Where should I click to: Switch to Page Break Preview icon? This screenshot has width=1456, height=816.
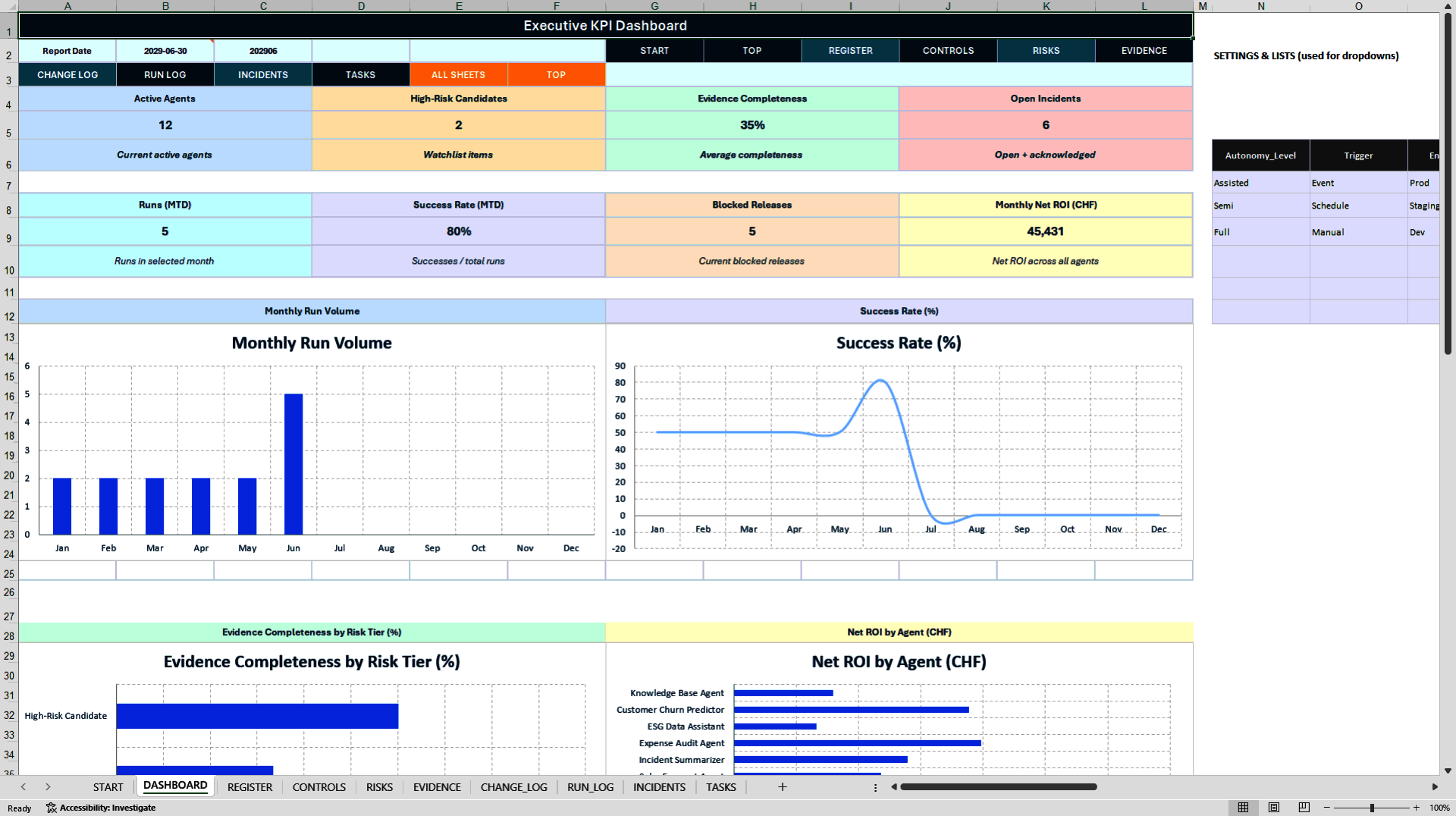(x=1304, y=808)
